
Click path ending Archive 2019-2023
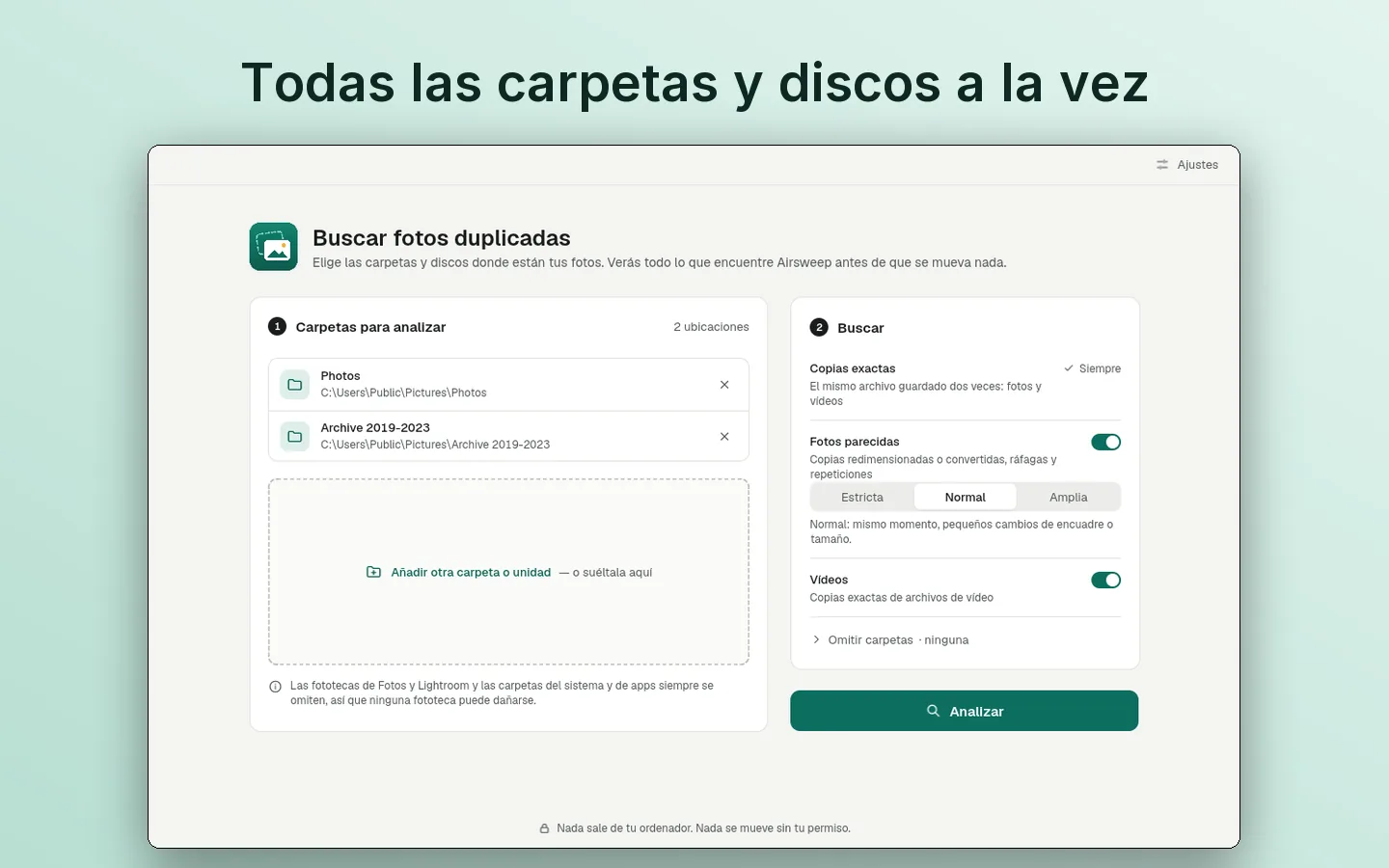(x=435, y=445)
